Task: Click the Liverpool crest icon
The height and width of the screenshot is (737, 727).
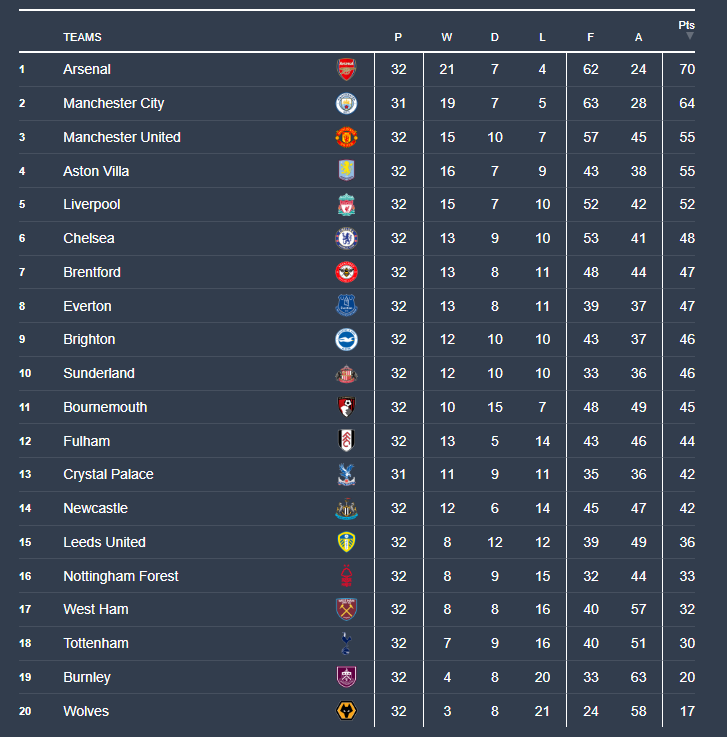Action: [x=346, y=205]
